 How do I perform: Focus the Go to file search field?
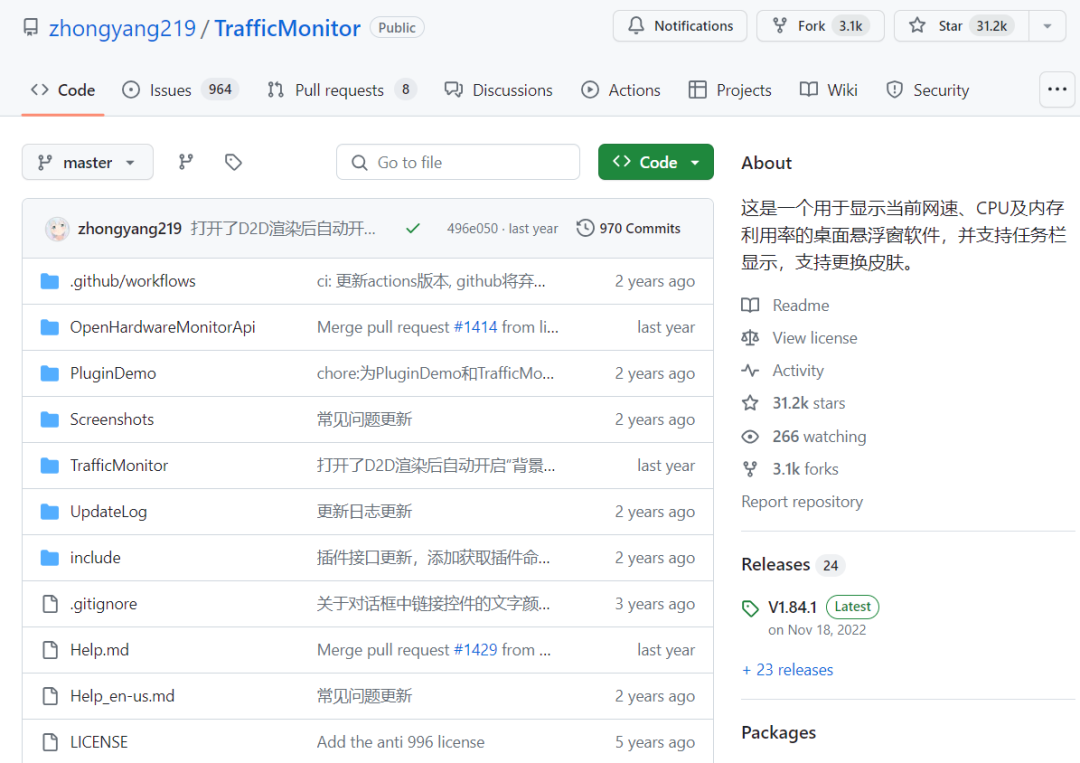tap(458, 163)
